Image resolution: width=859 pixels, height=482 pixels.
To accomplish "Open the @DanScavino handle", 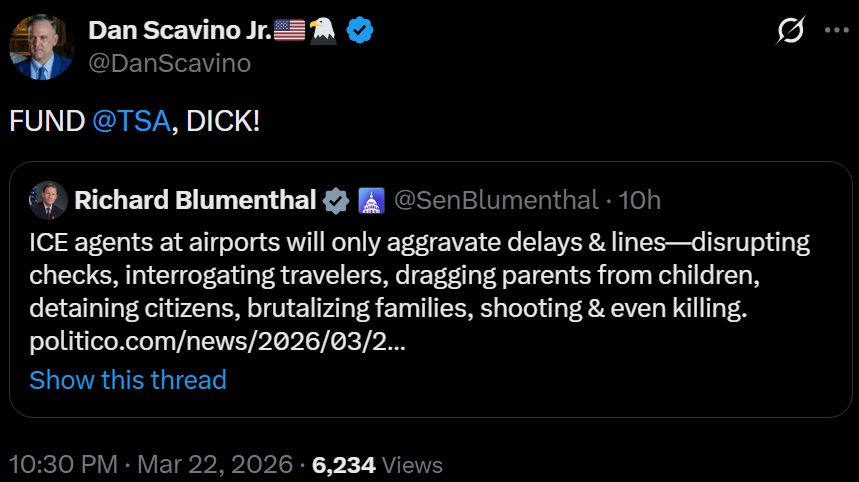I will click(169, 63).
